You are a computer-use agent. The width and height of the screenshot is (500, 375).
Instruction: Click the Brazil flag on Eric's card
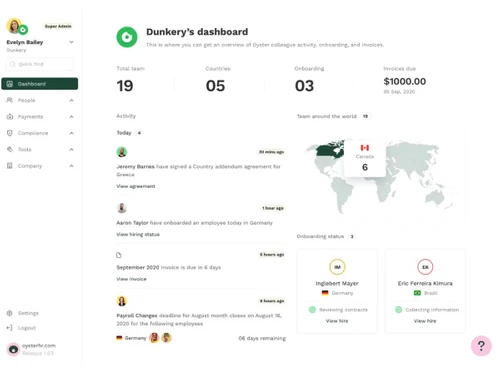coord(417,293)
